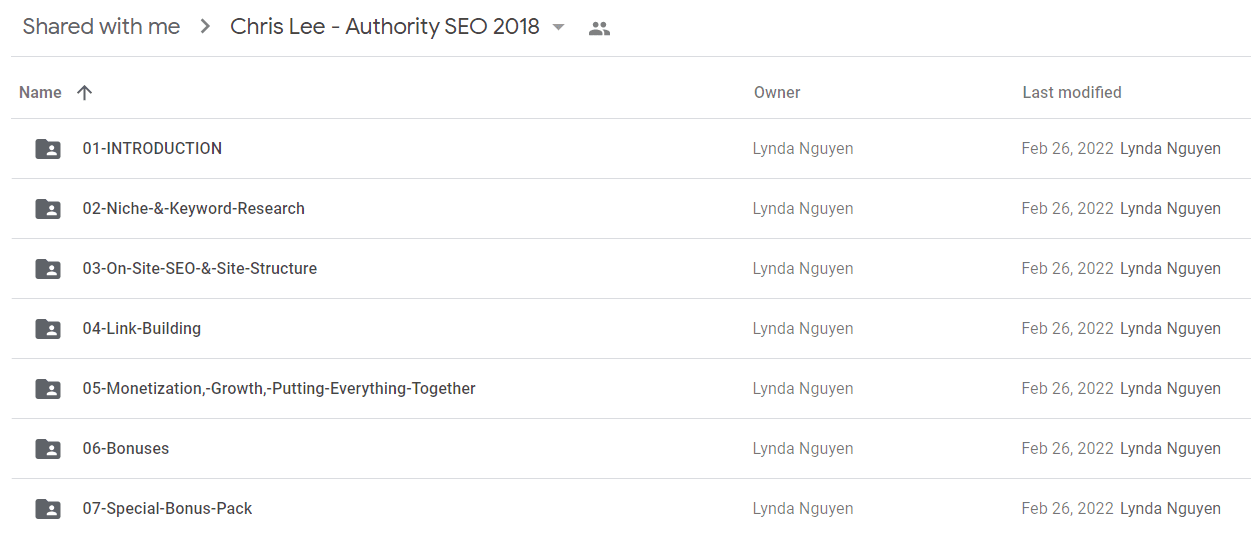The height and width of the screenshot is (537, 1251).
Task: Click the shared people icon in breadcrumb
Action: (599, 28)
